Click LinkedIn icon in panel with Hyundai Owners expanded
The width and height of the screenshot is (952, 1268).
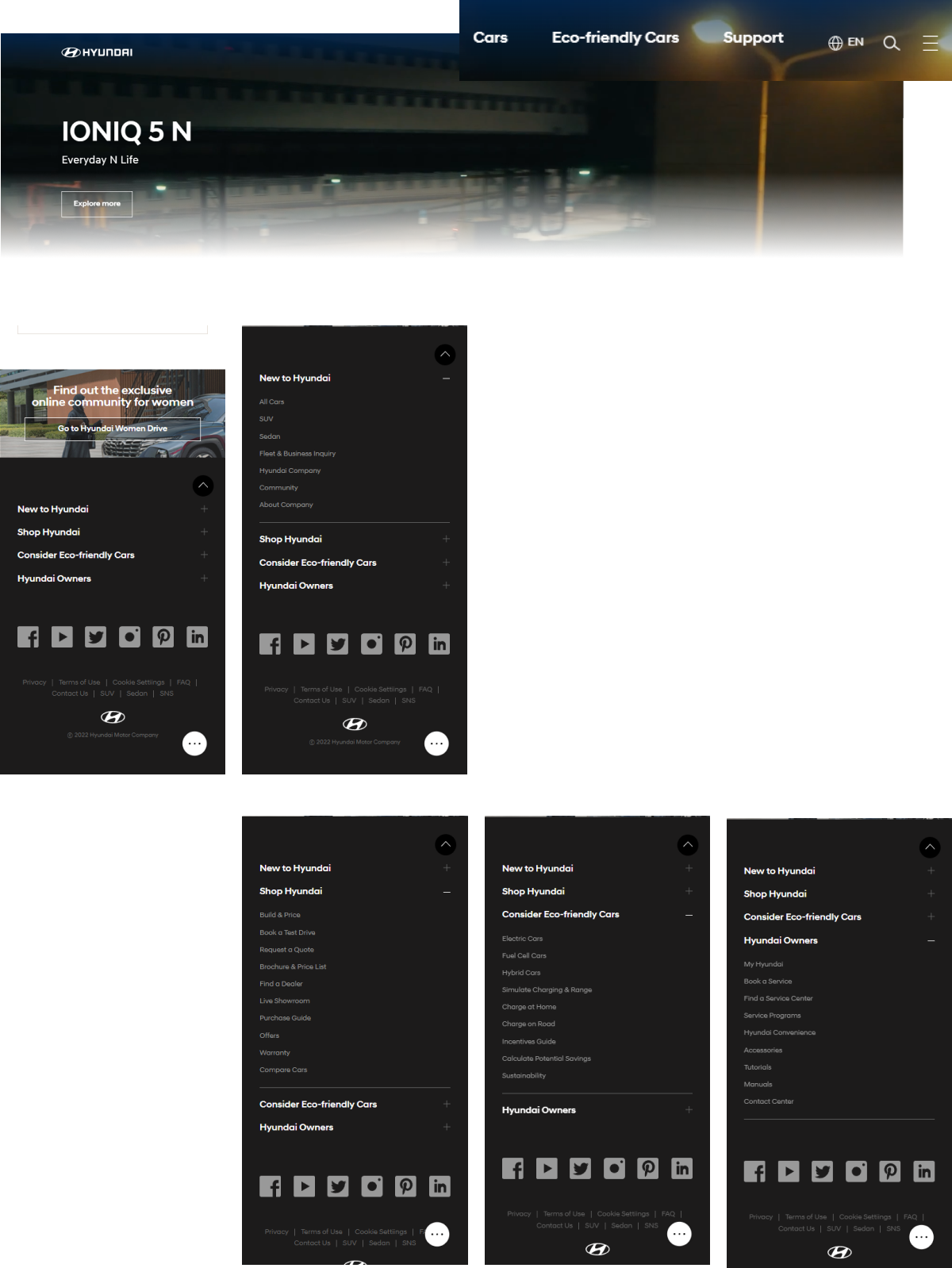coord(924,1171)
